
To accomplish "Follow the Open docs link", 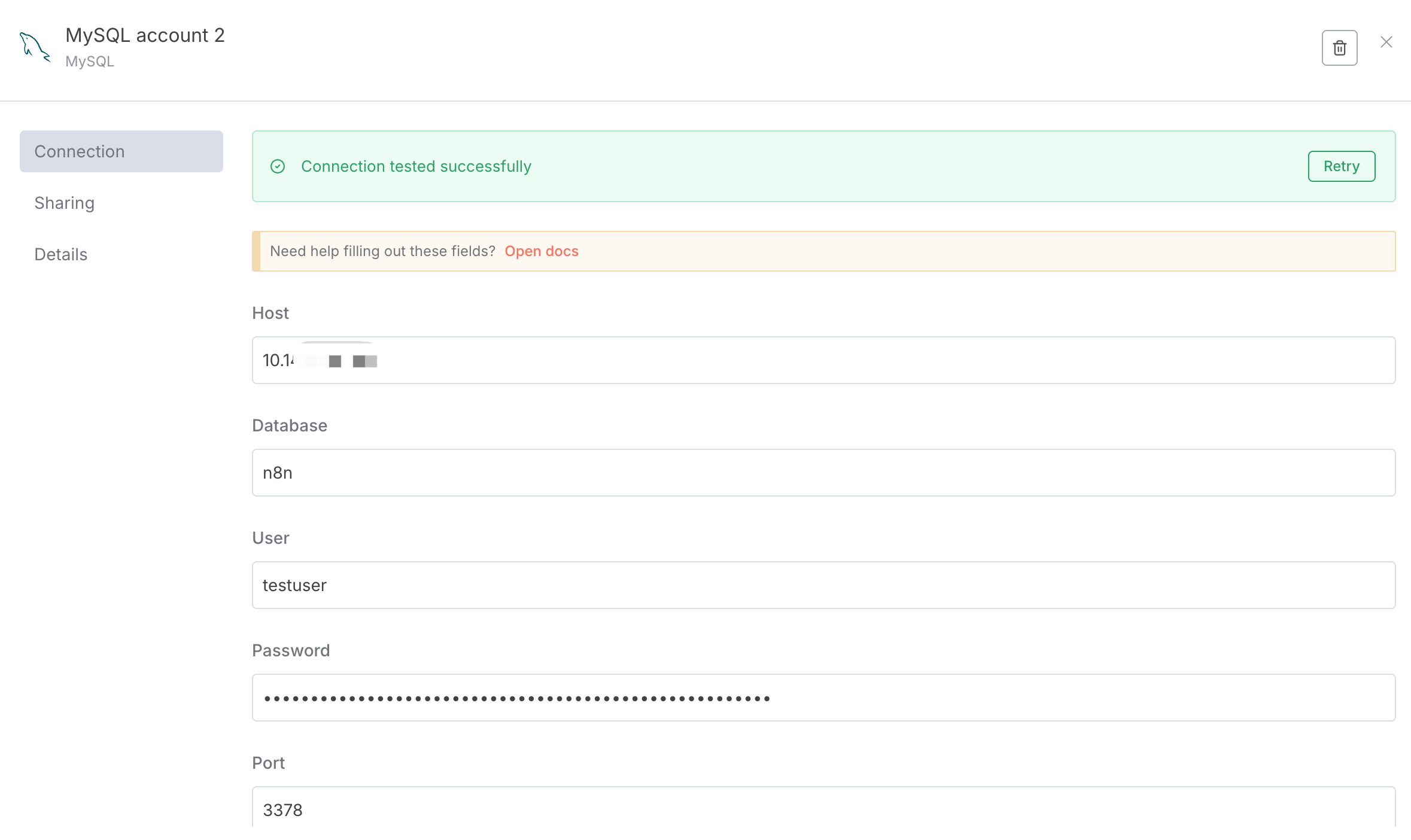I will 541,251.
